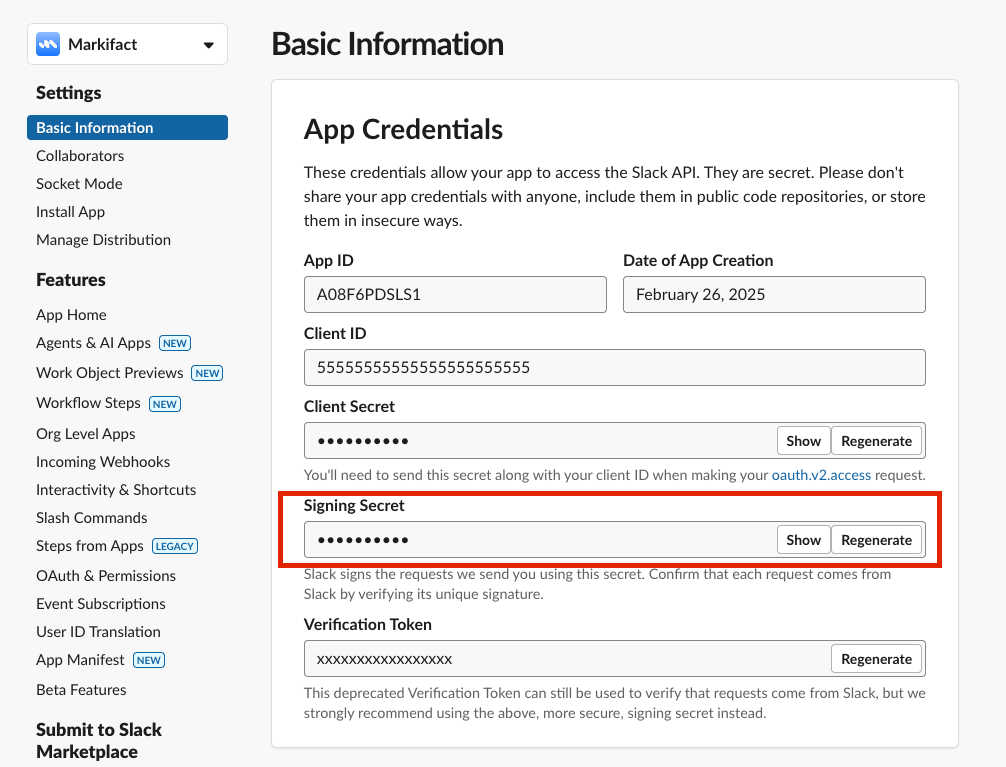Show the Client Secret value
The image size is (1006, 767).
[803, 441]
